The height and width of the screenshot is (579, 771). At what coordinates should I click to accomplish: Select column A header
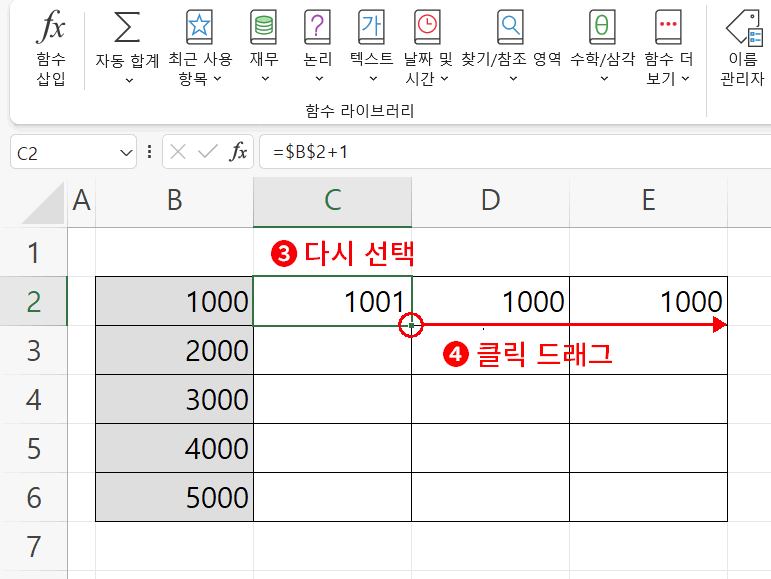click(x=82, y=201)
